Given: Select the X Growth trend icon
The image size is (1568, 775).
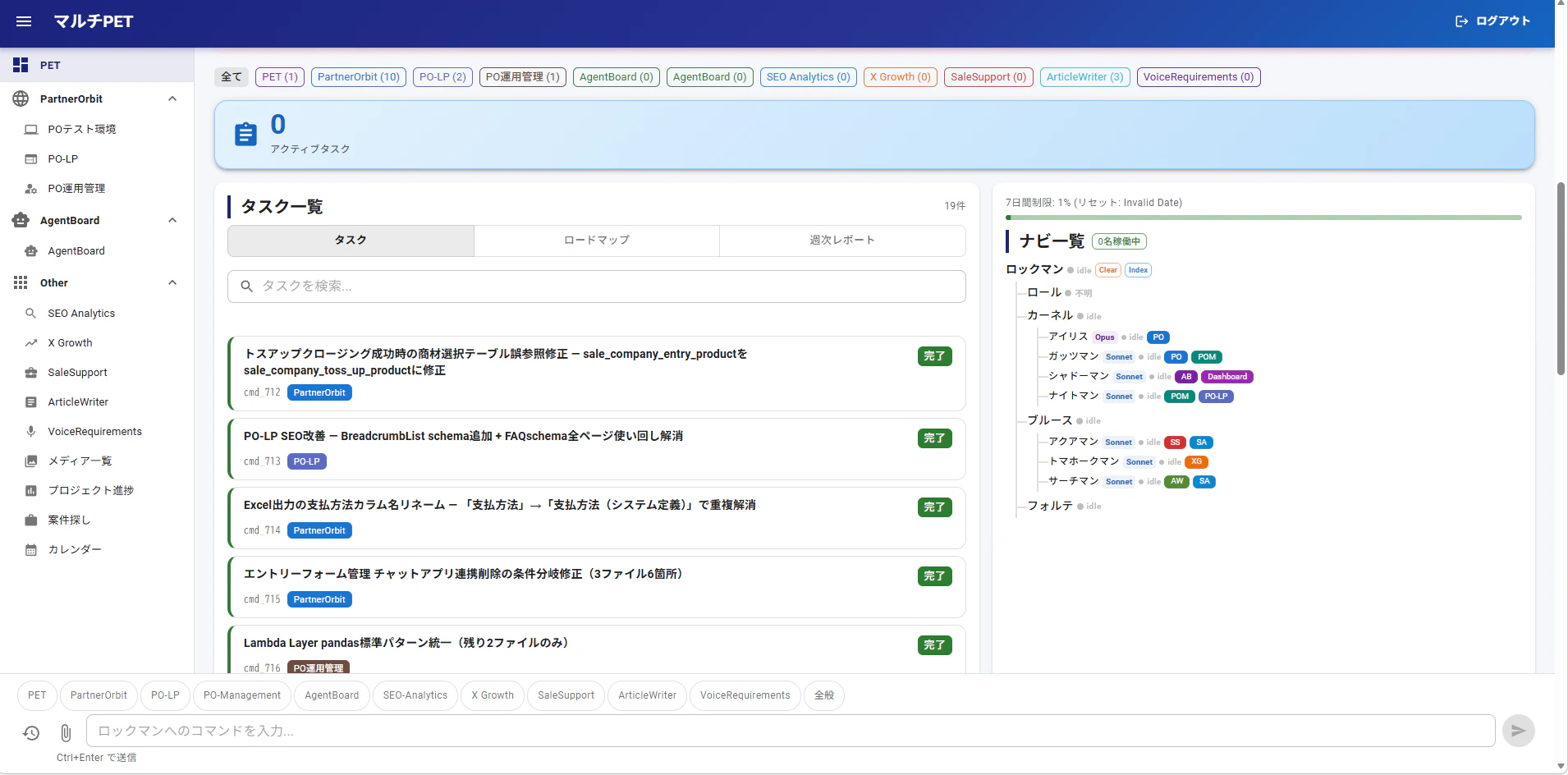Looking at the screenshot, I should point(30,342).
